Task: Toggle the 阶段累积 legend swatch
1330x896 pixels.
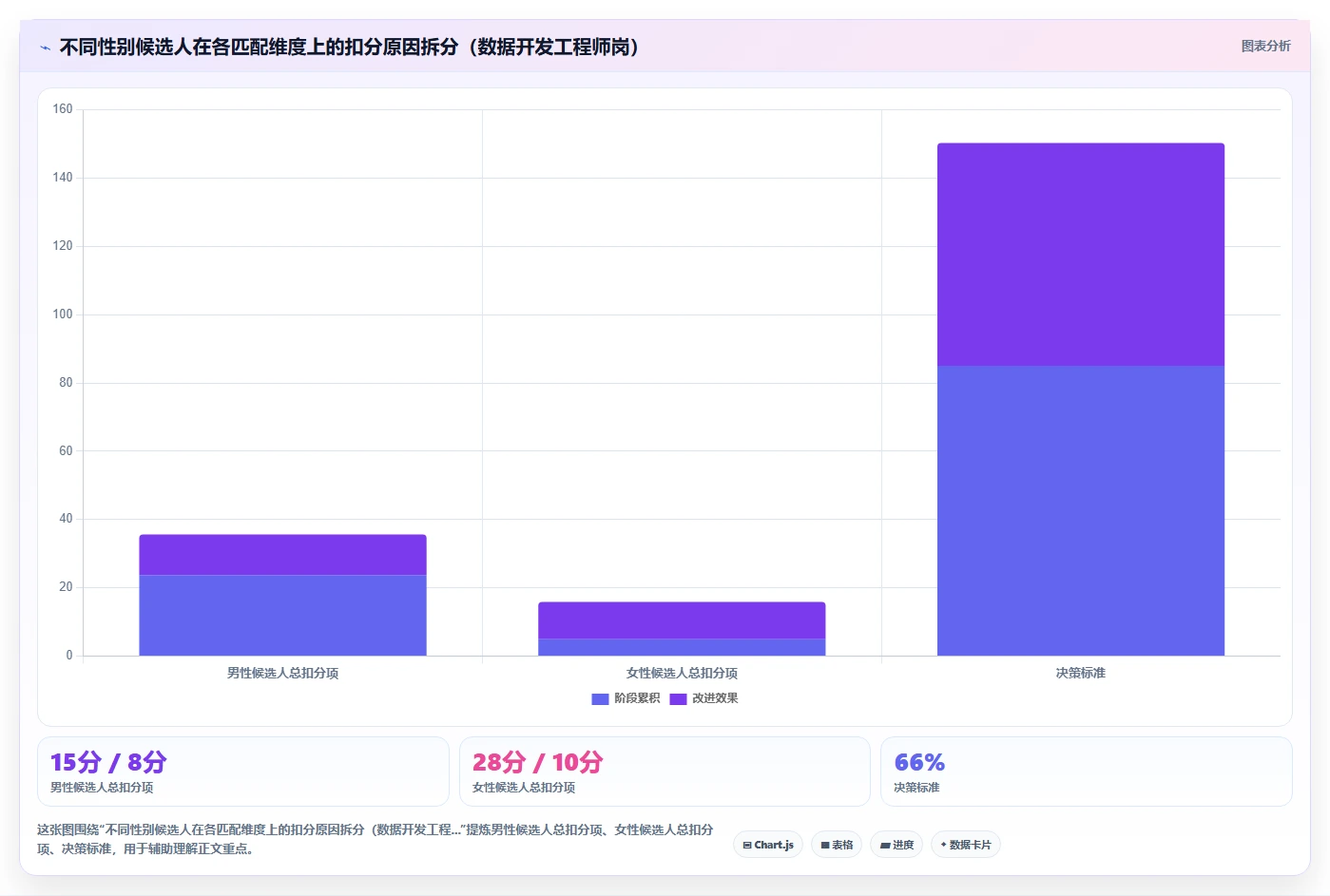Action: click(600, 698)
